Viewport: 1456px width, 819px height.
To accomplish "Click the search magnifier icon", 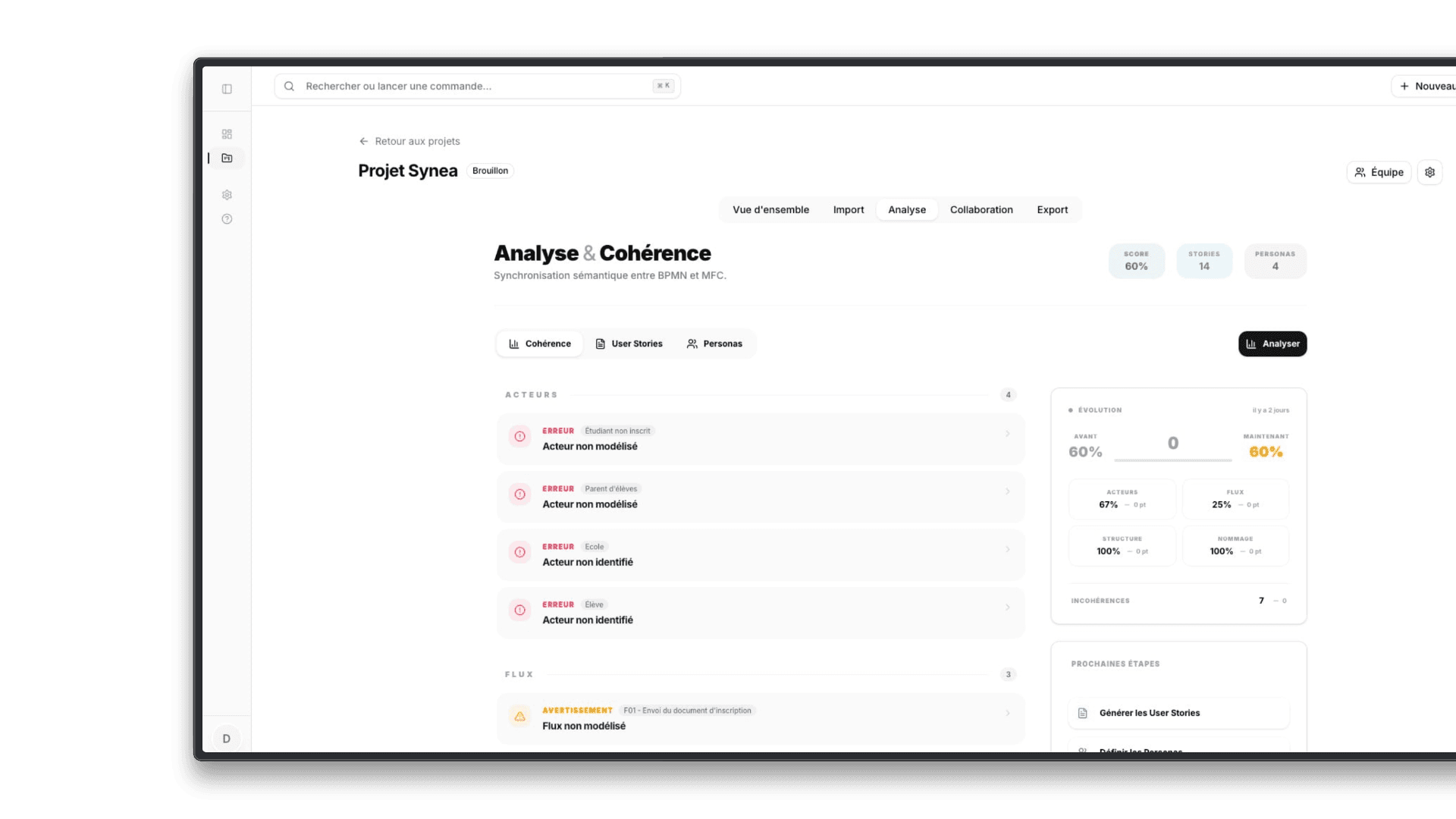I will (x=289, y=86).
